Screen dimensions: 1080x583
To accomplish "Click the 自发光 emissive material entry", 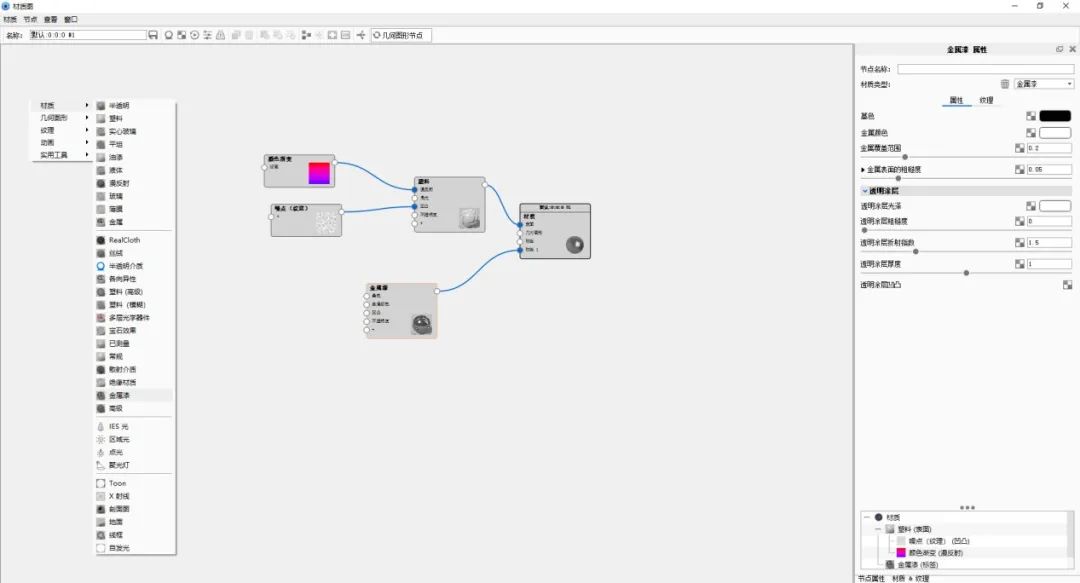I will [x=134, y=548].
